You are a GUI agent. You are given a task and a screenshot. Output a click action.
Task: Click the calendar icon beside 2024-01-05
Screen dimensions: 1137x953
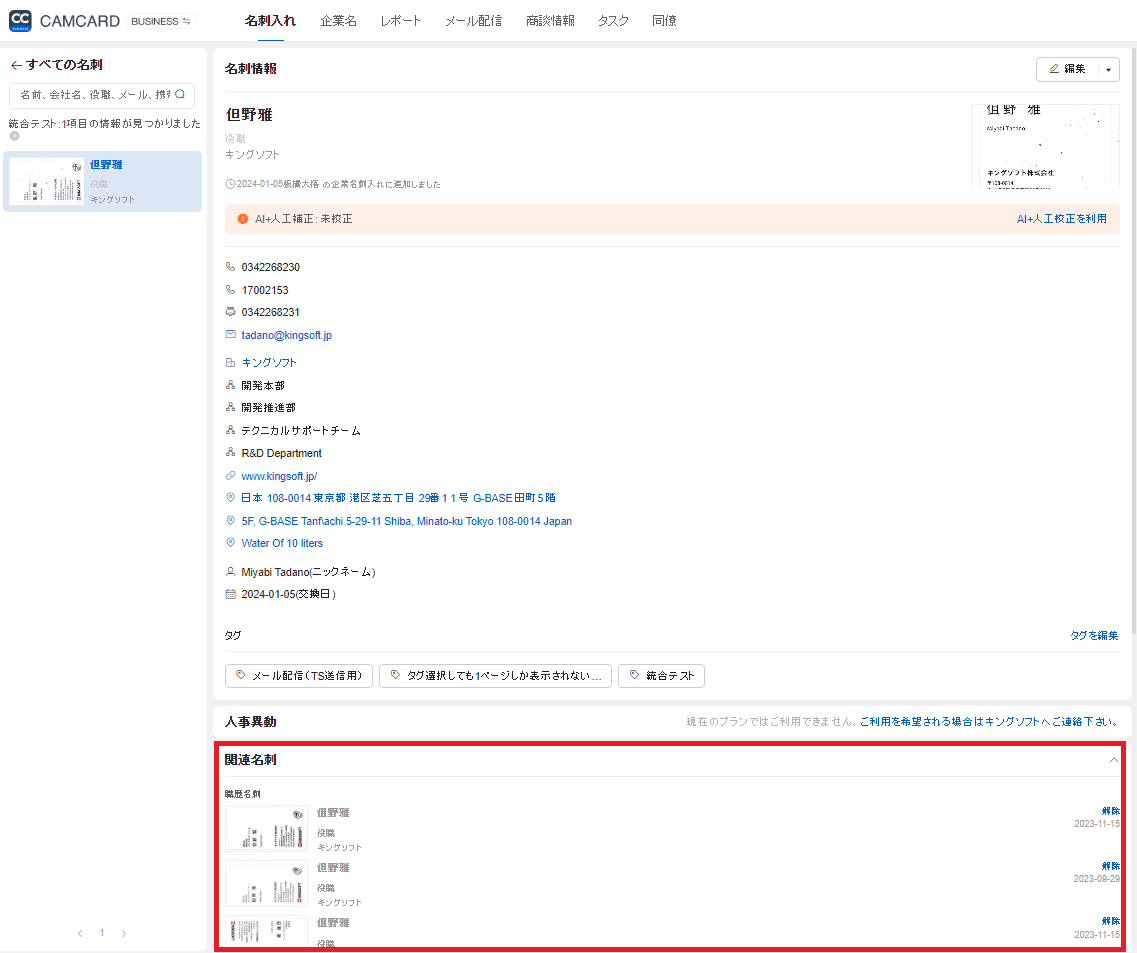[231, 594]
